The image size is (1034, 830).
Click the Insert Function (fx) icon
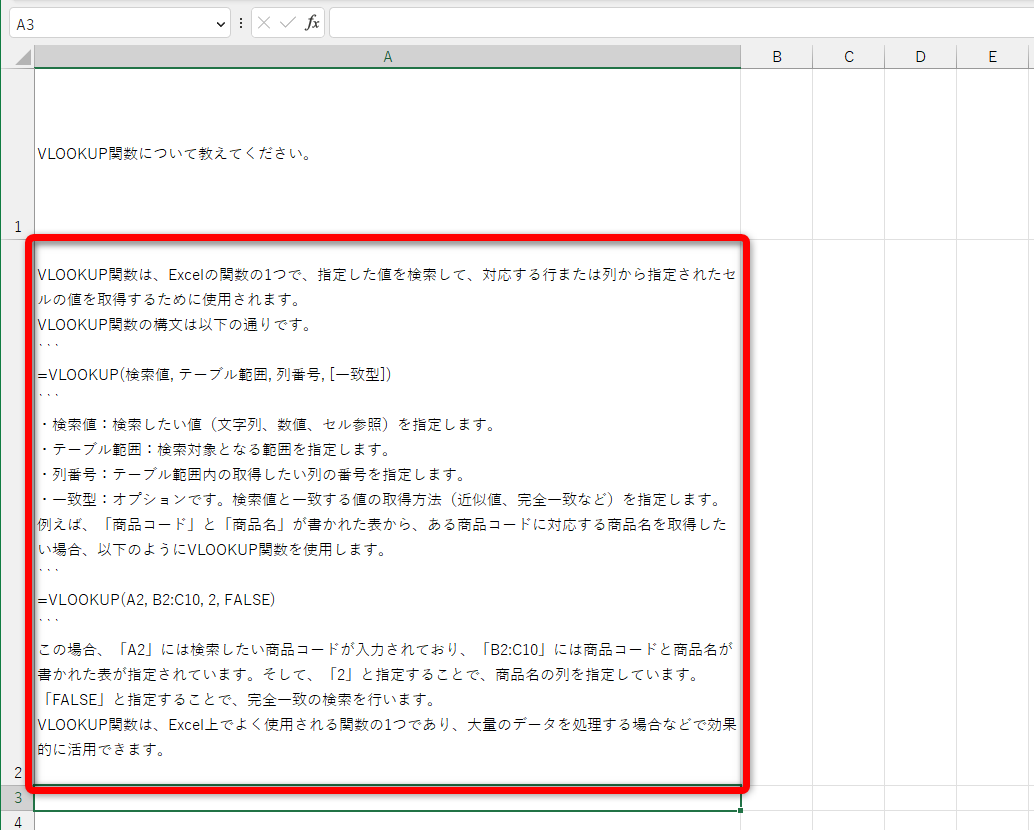tap(310, 22)
